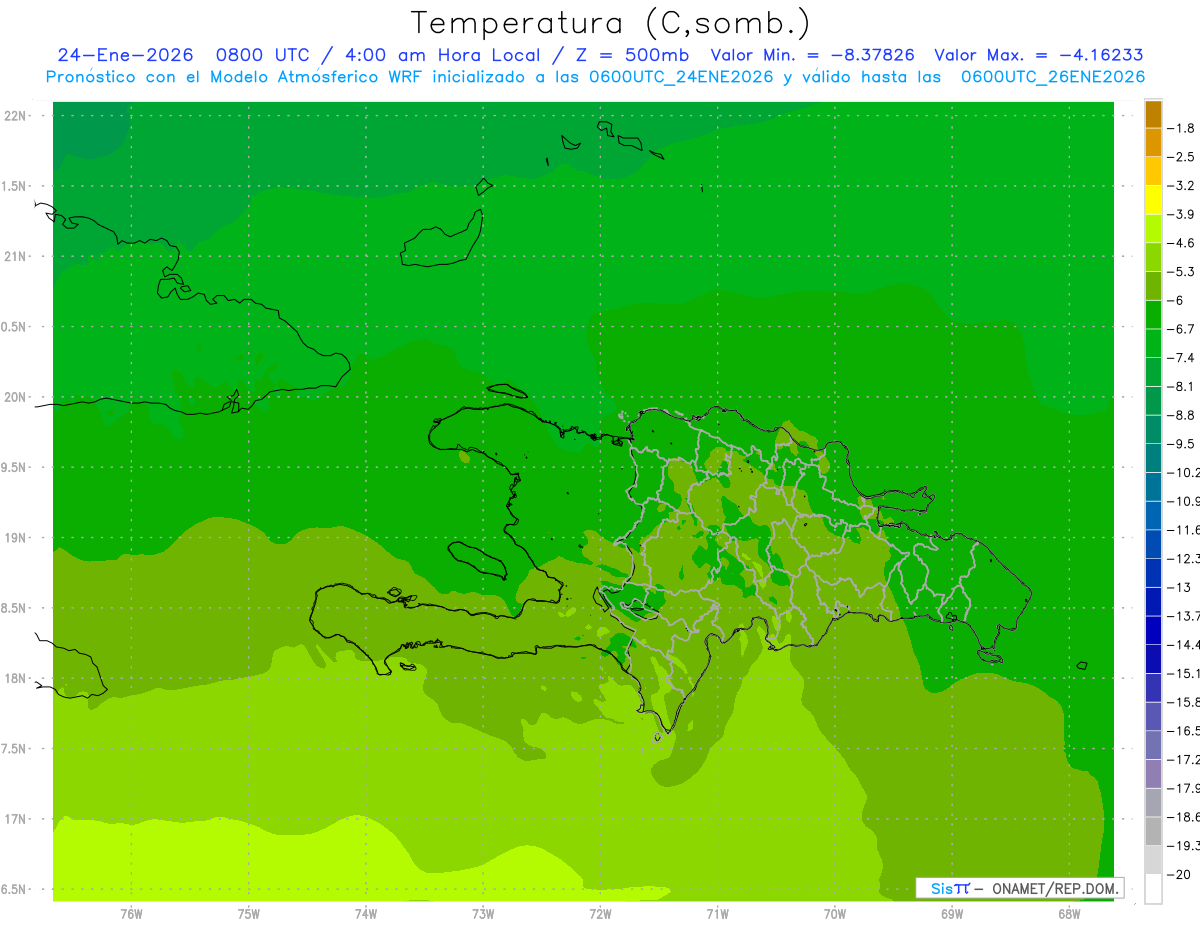Click the 22N latitude label
1200x927 pixels.
pos(15,116)
